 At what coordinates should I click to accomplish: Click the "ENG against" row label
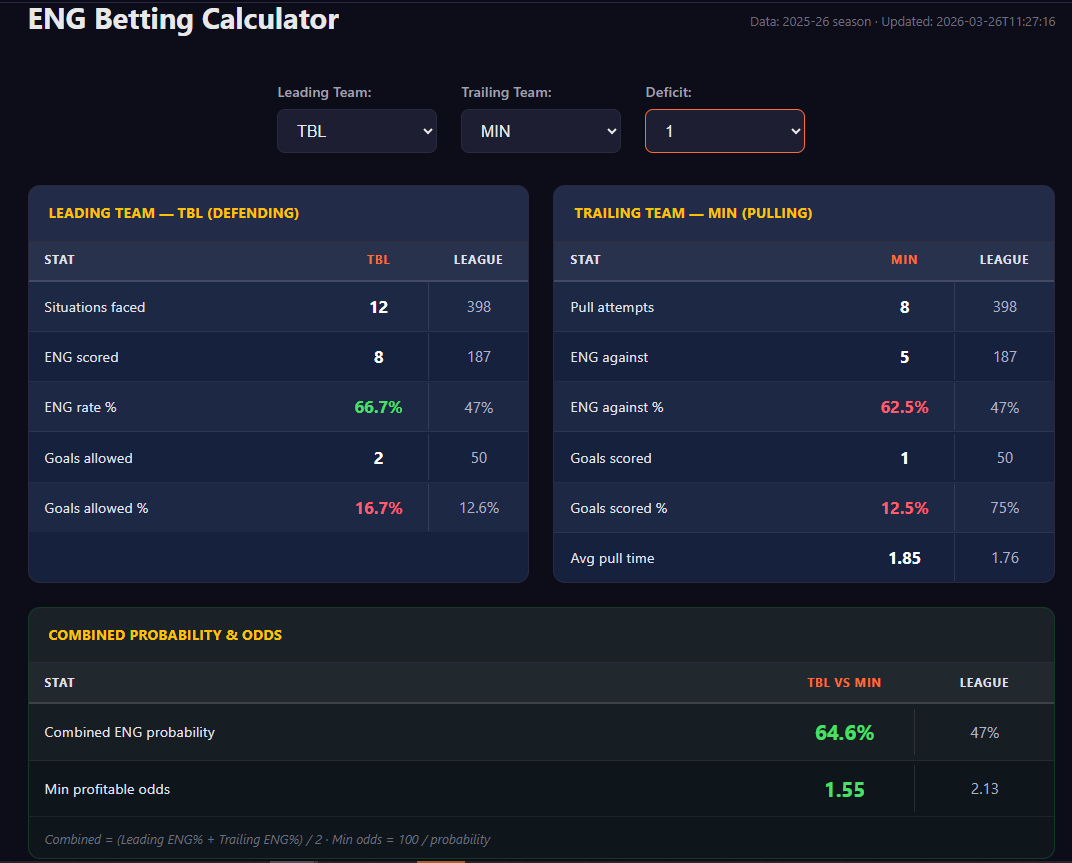click(609, 358)
